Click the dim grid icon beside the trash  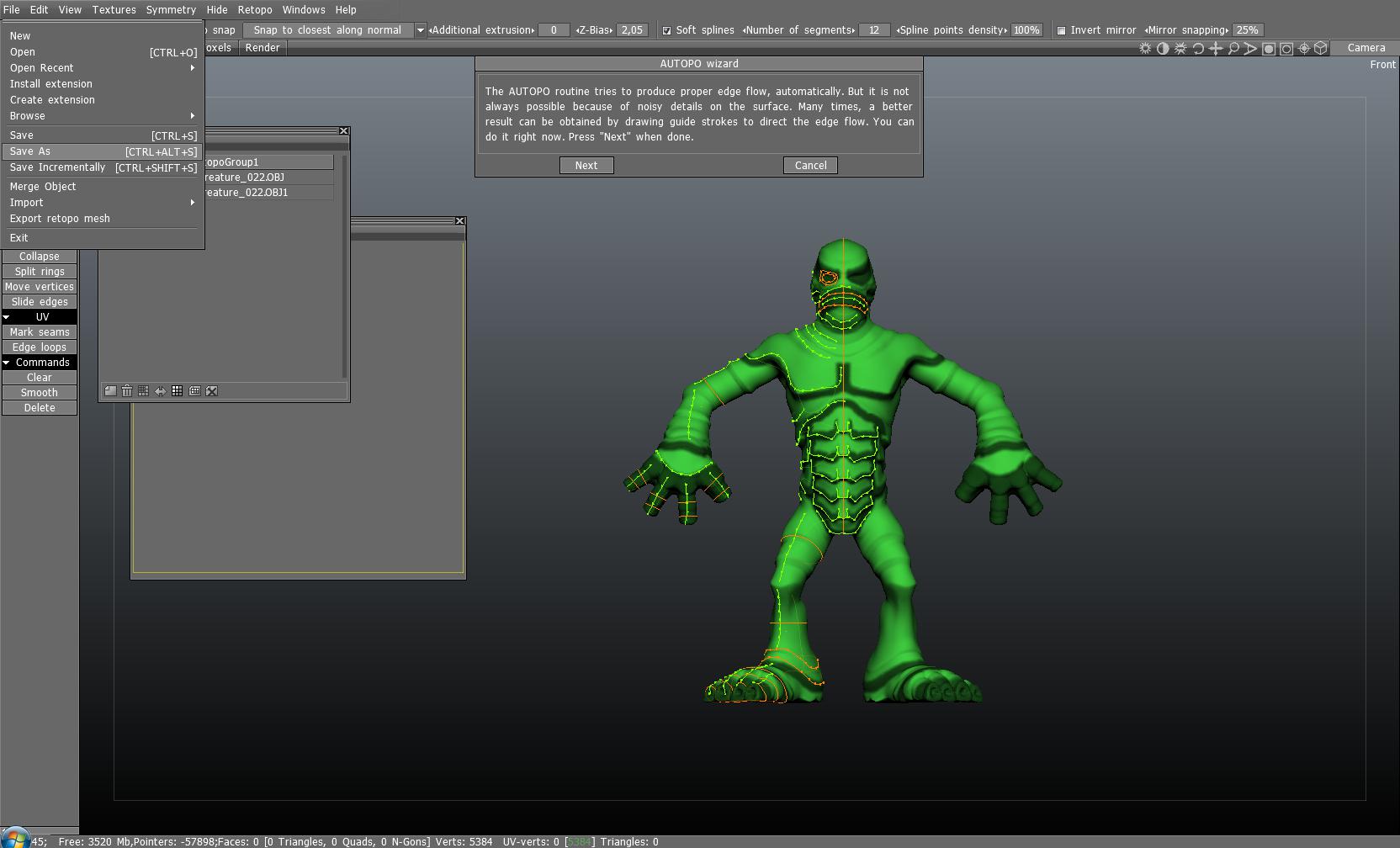coord(144,391)
